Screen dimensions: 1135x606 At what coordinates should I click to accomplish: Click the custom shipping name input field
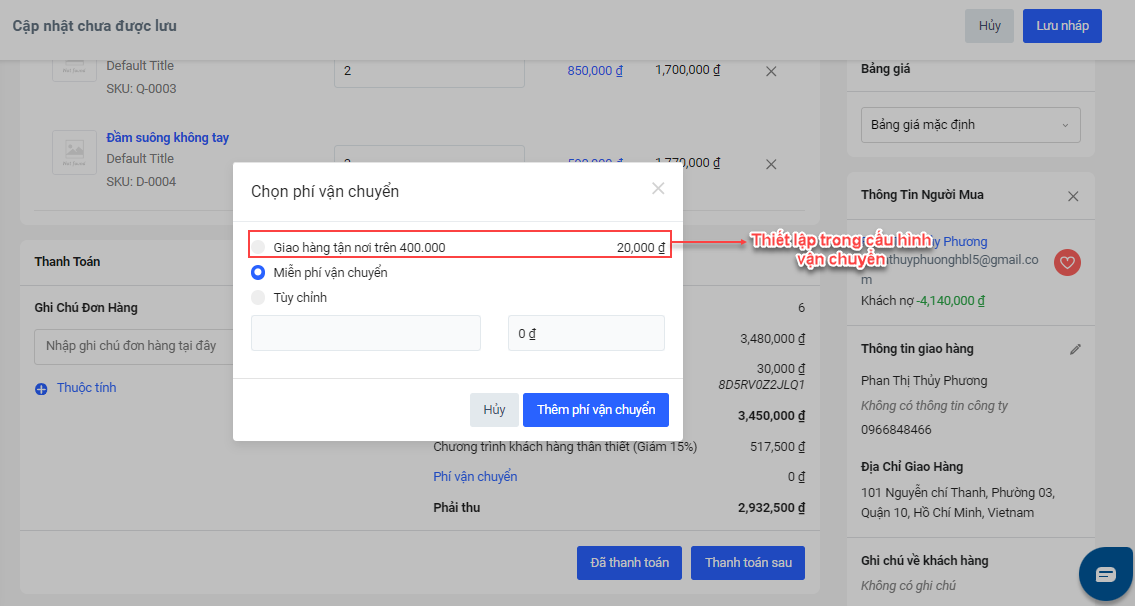click(365, 333)
